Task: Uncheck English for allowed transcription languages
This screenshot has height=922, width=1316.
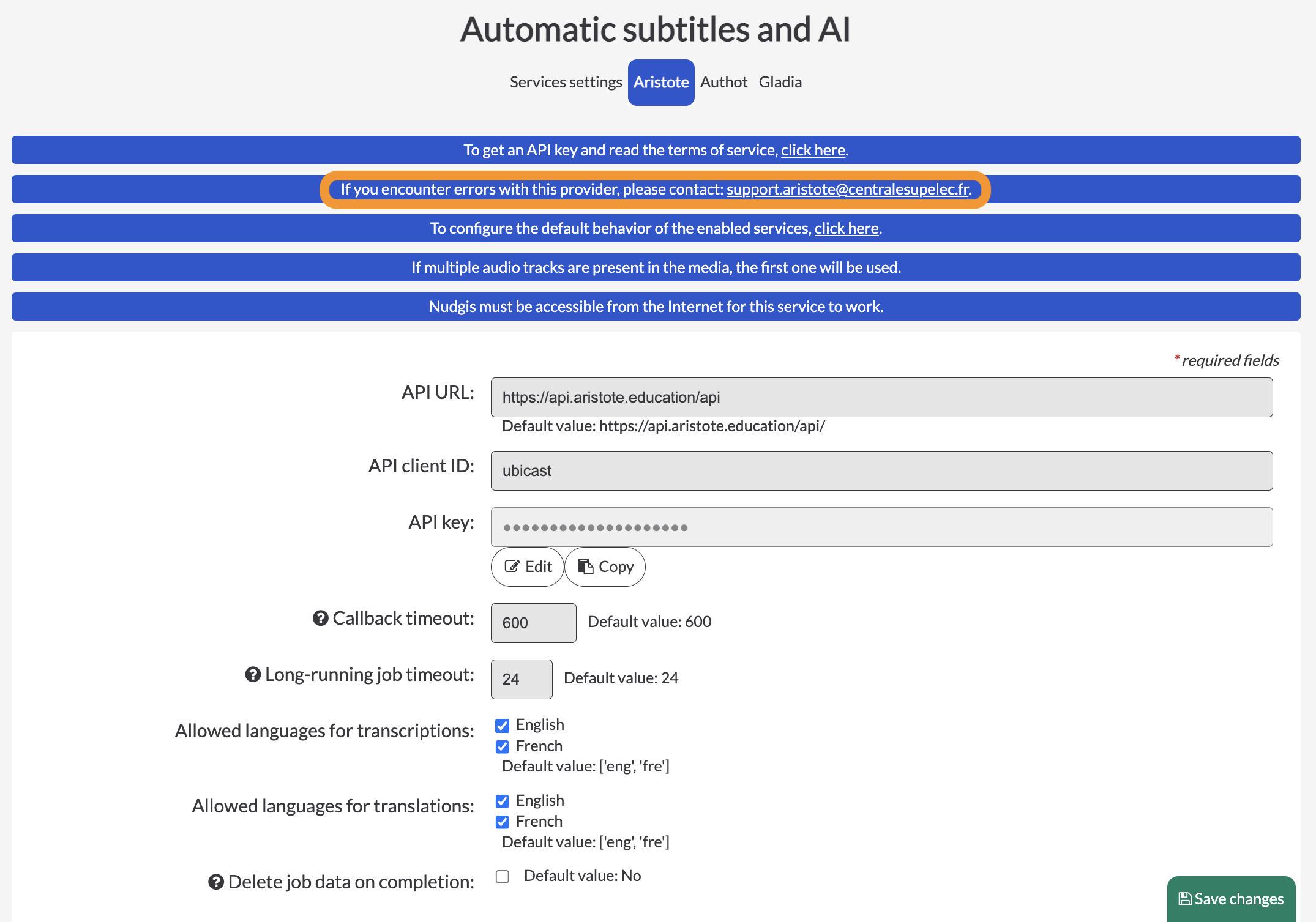Action: [503, 726]
